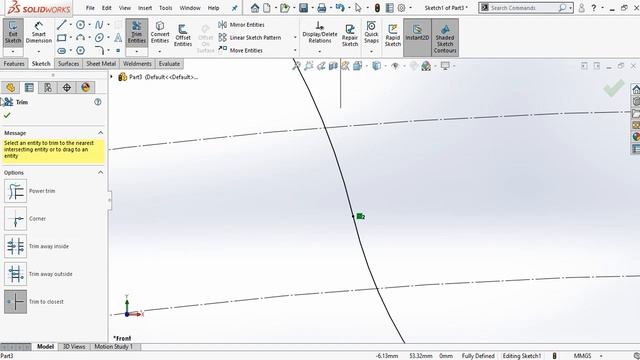Click Move Entities
The height and width of the screenshot is (360, 640).
click(241, 51)
